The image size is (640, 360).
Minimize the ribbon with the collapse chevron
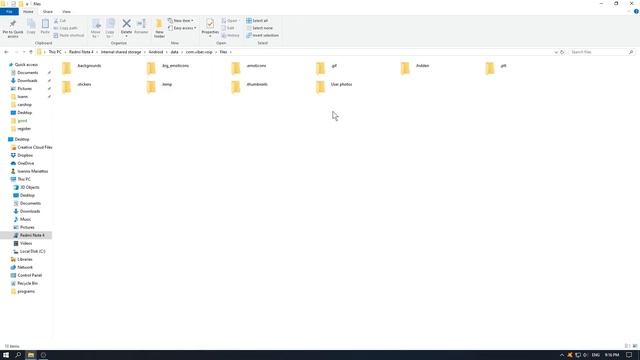pos(629,11)
